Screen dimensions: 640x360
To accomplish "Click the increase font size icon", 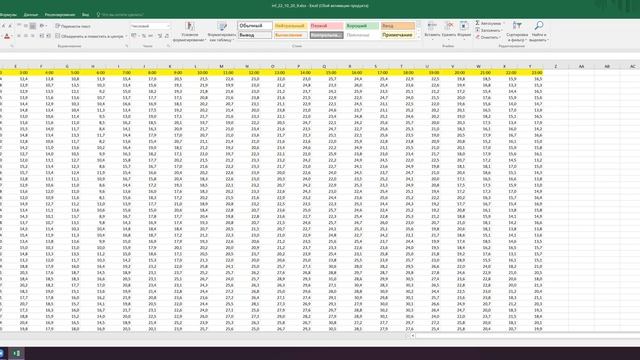I will (3, 26).
